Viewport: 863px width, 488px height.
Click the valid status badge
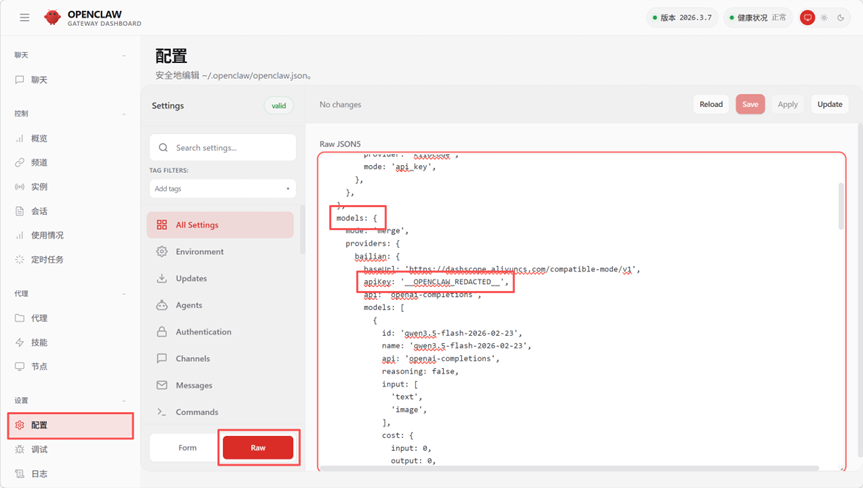tap(278, 106)
